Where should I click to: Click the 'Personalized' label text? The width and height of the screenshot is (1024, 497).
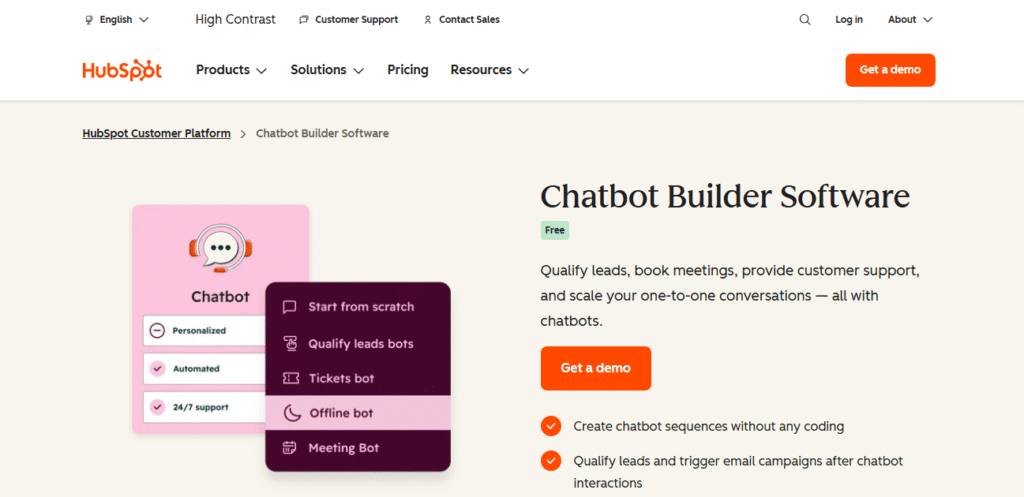coord(199,331)
